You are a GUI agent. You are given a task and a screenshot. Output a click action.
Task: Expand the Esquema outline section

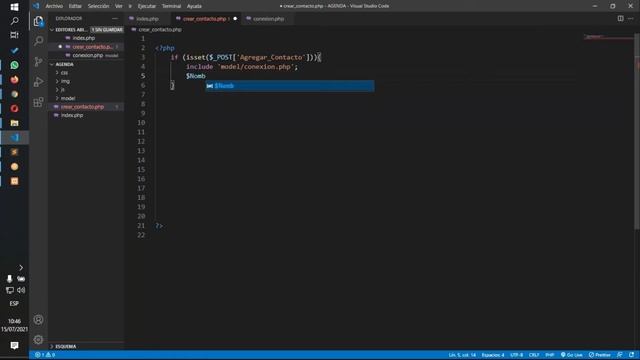(x=65, y=347)
